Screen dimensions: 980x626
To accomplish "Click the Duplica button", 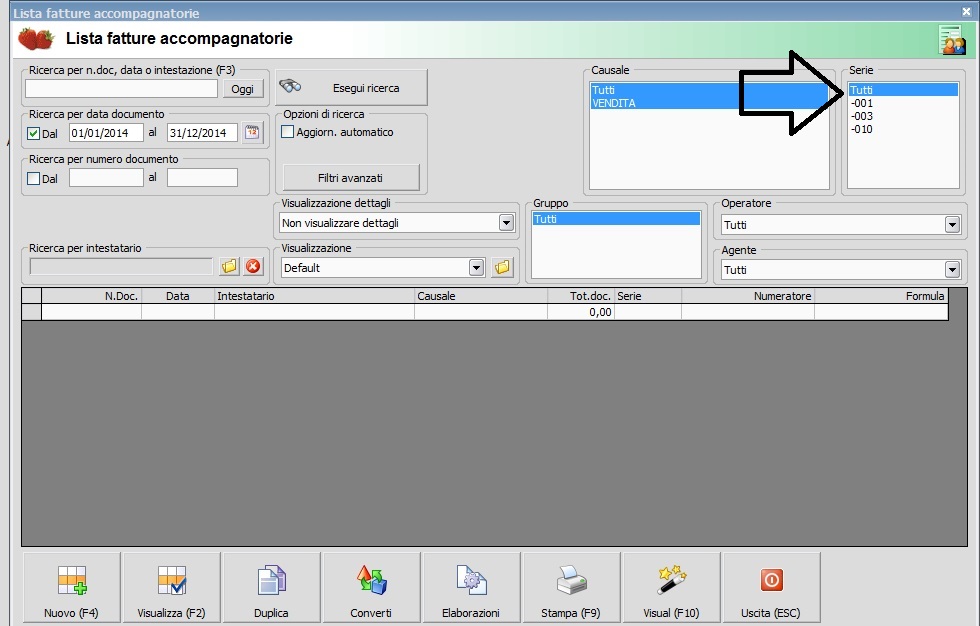I will [x=271, y=588].
